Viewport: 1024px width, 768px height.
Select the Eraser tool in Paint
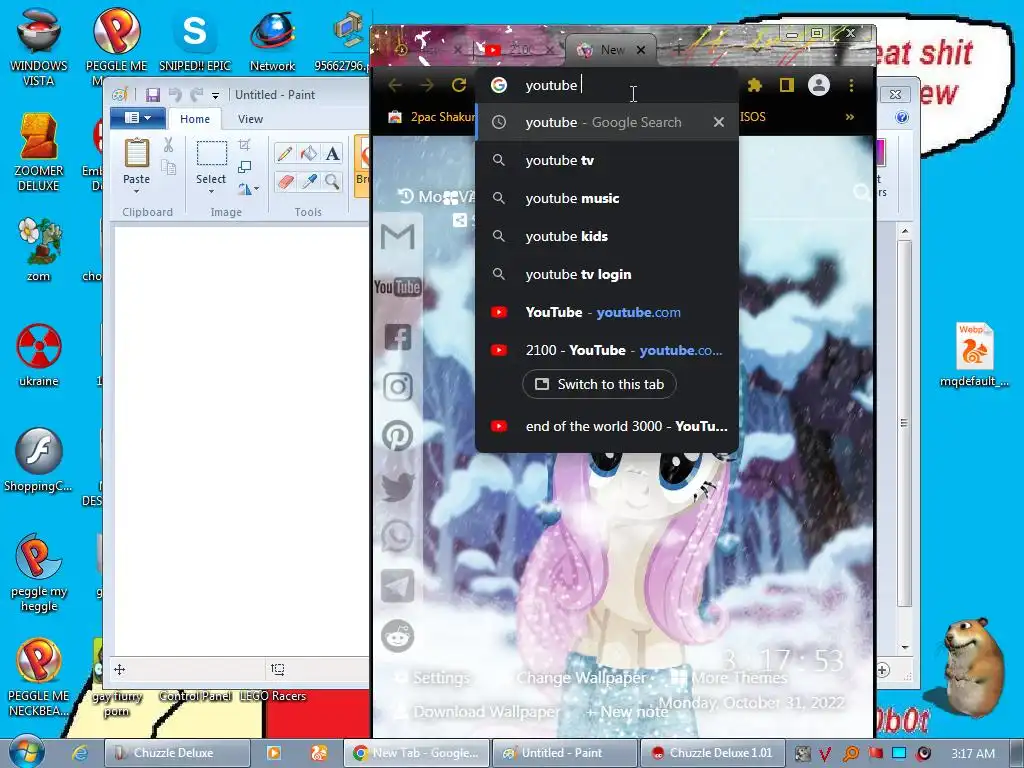285,181
